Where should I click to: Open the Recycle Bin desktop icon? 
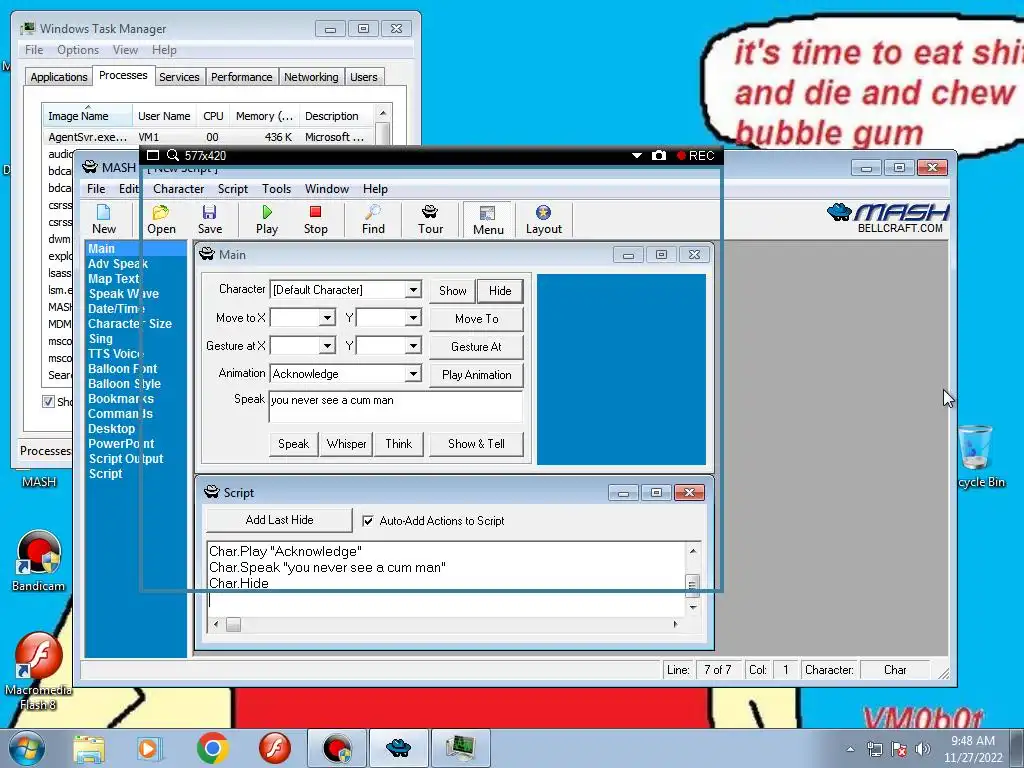[x=978, y=456]
